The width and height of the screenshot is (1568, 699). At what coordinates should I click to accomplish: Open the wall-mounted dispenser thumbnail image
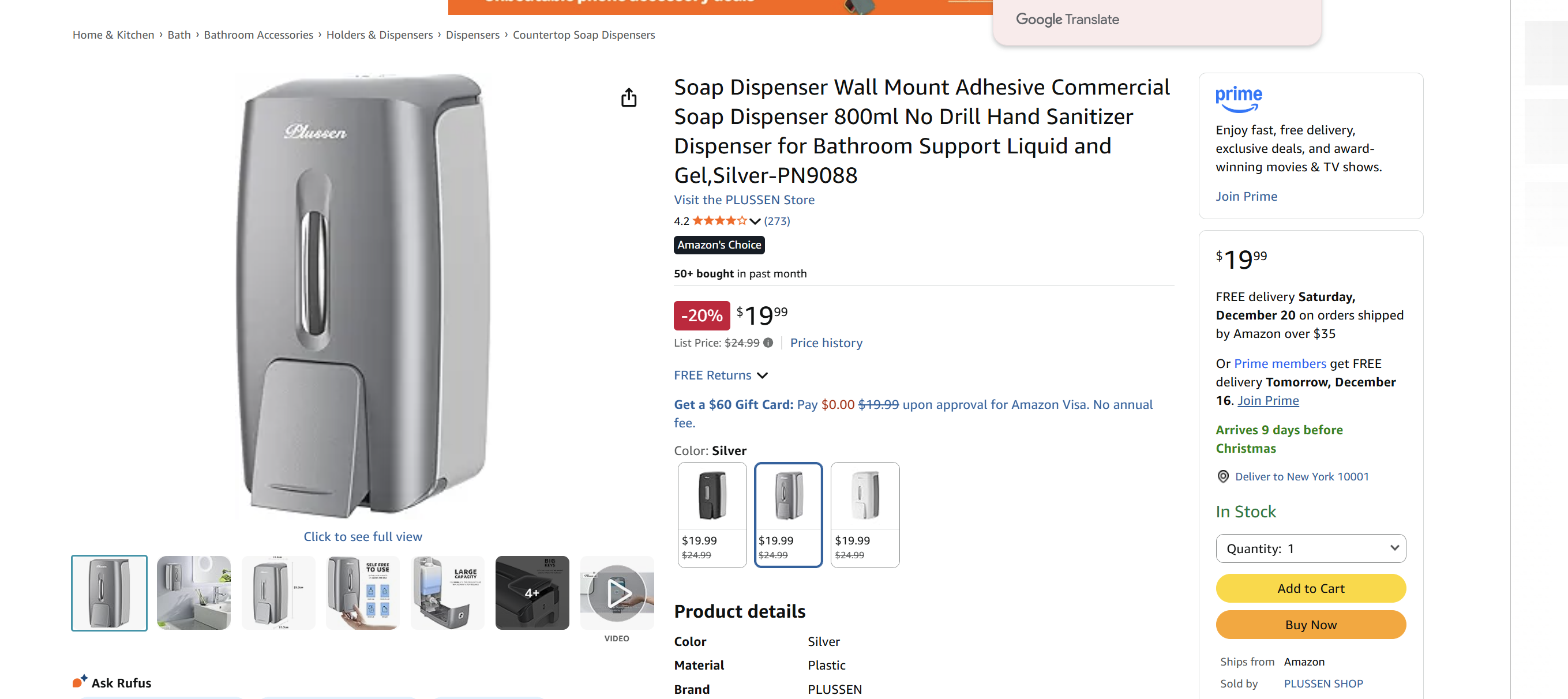pyautogui.click(x=193, y=592)
